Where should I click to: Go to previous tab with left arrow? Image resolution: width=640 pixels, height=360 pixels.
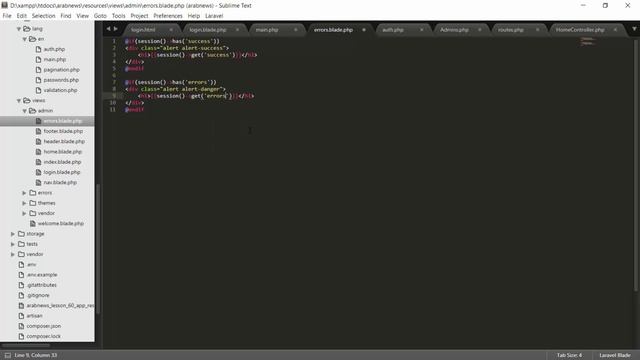[x=108, y=29]
